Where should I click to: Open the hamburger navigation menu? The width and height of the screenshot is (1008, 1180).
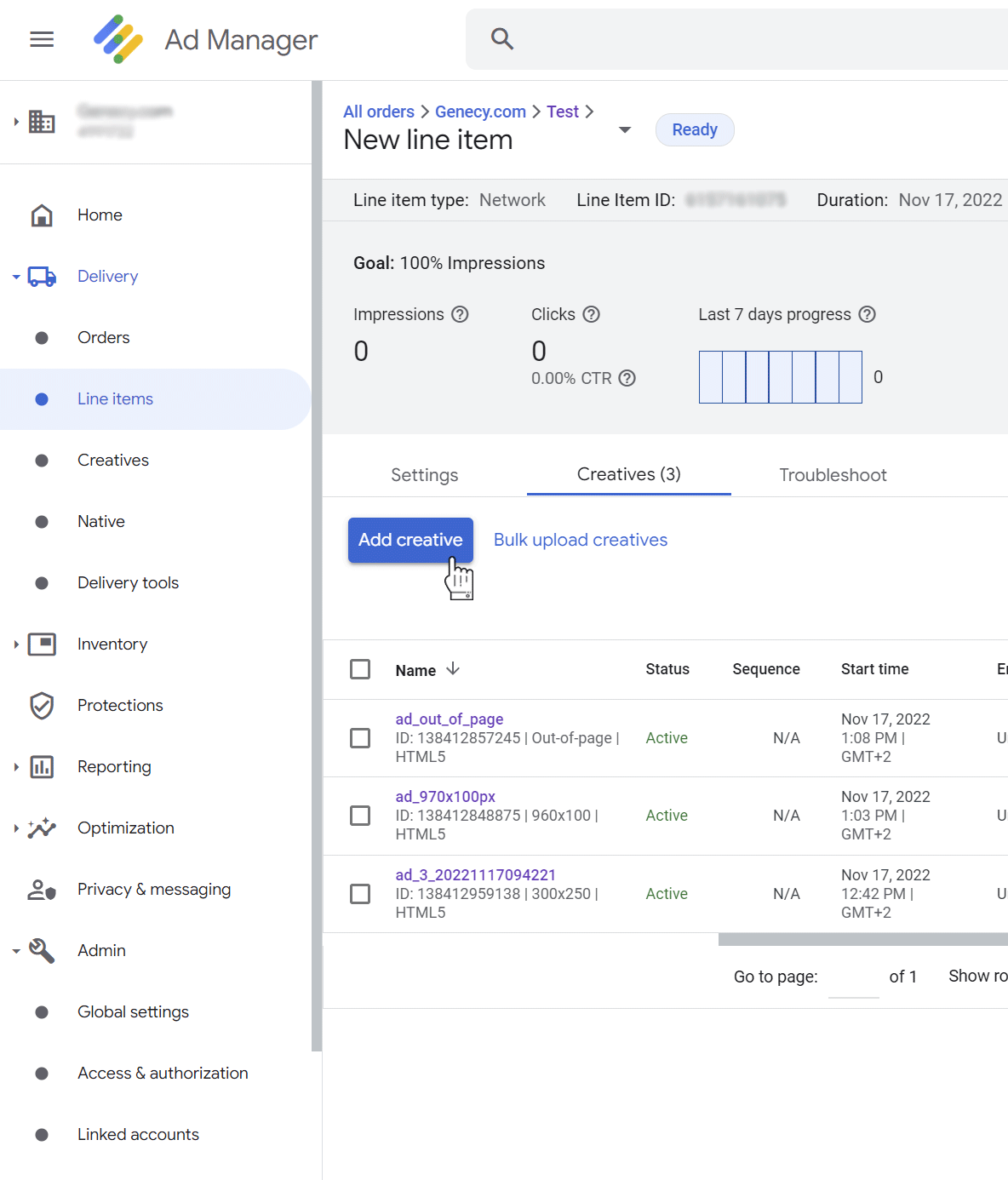[41, 39]
